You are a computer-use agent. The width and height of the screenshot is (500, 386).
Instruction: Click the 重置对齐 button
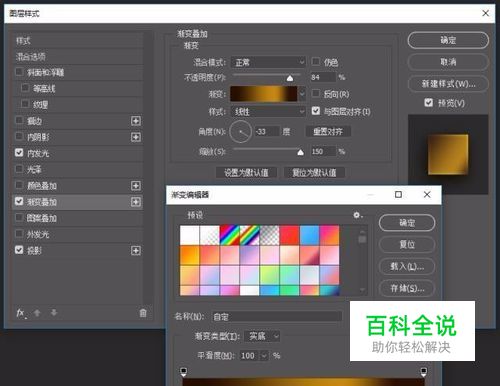pos(328,132)
